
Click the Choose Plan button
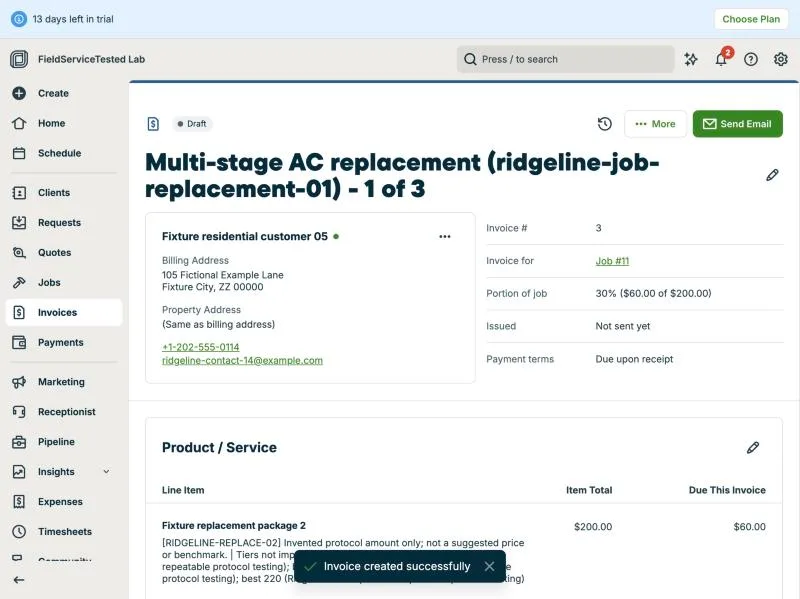coord(751,19)
